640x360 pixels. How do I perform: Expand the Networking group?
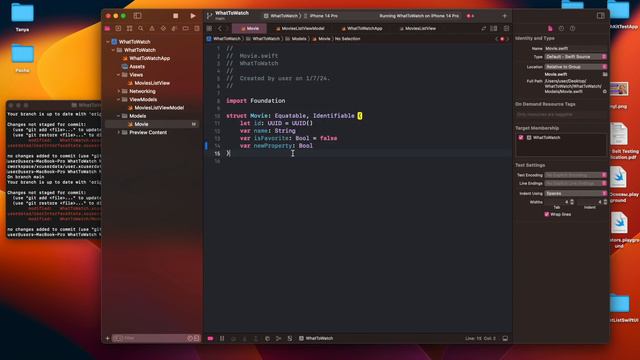(x=119, y=91)
